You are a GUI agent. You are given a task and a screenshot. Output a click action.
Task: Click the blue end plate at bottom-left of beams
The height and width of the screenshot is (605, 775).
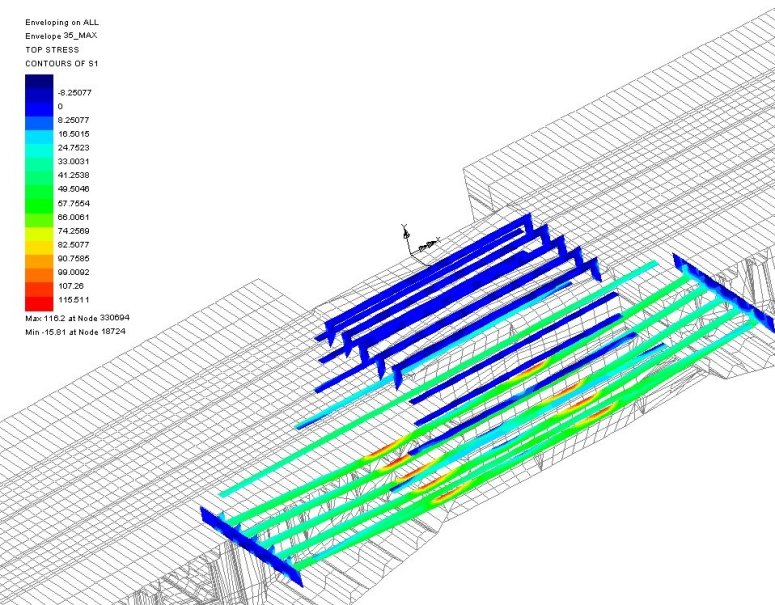[x=251, y=547]
